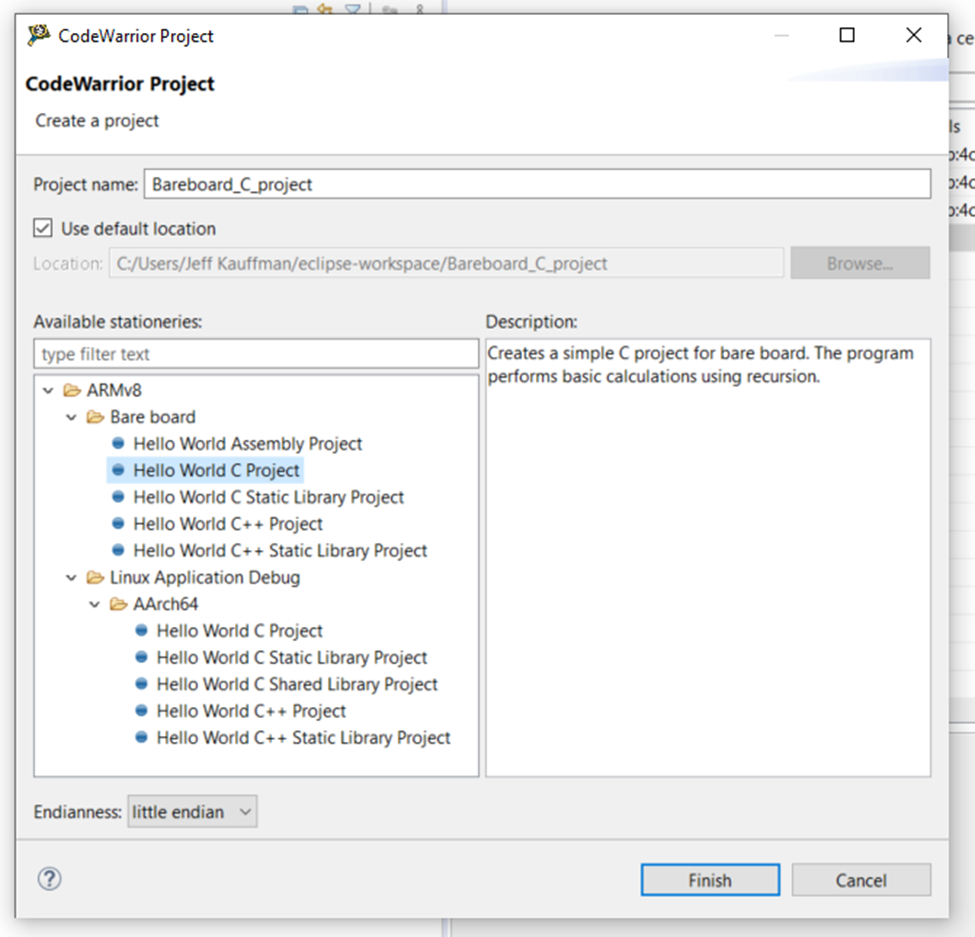Viewport: 975px width, 937px height.
Task: Collapse the ARMv8 tree node
Action: pos(49,390)
